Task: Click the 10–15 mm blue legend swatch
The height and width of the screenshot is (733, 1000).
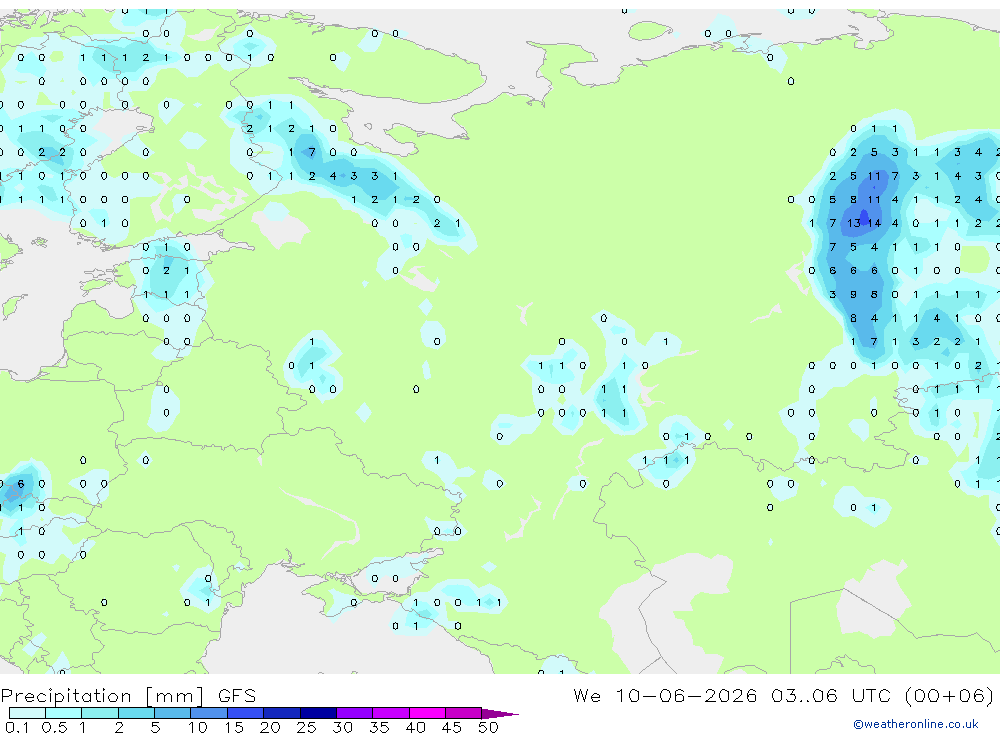Action: pyautogui.click(x=209, y=713)
